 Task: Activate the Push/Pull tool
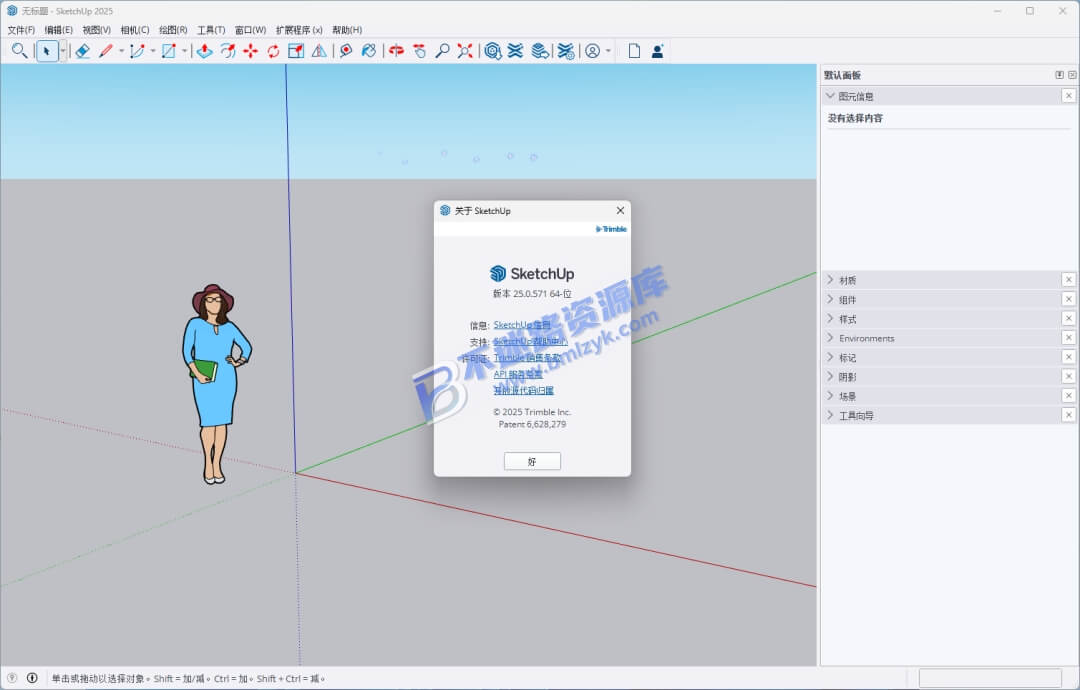pyautogui.click(x=205, y=51)
